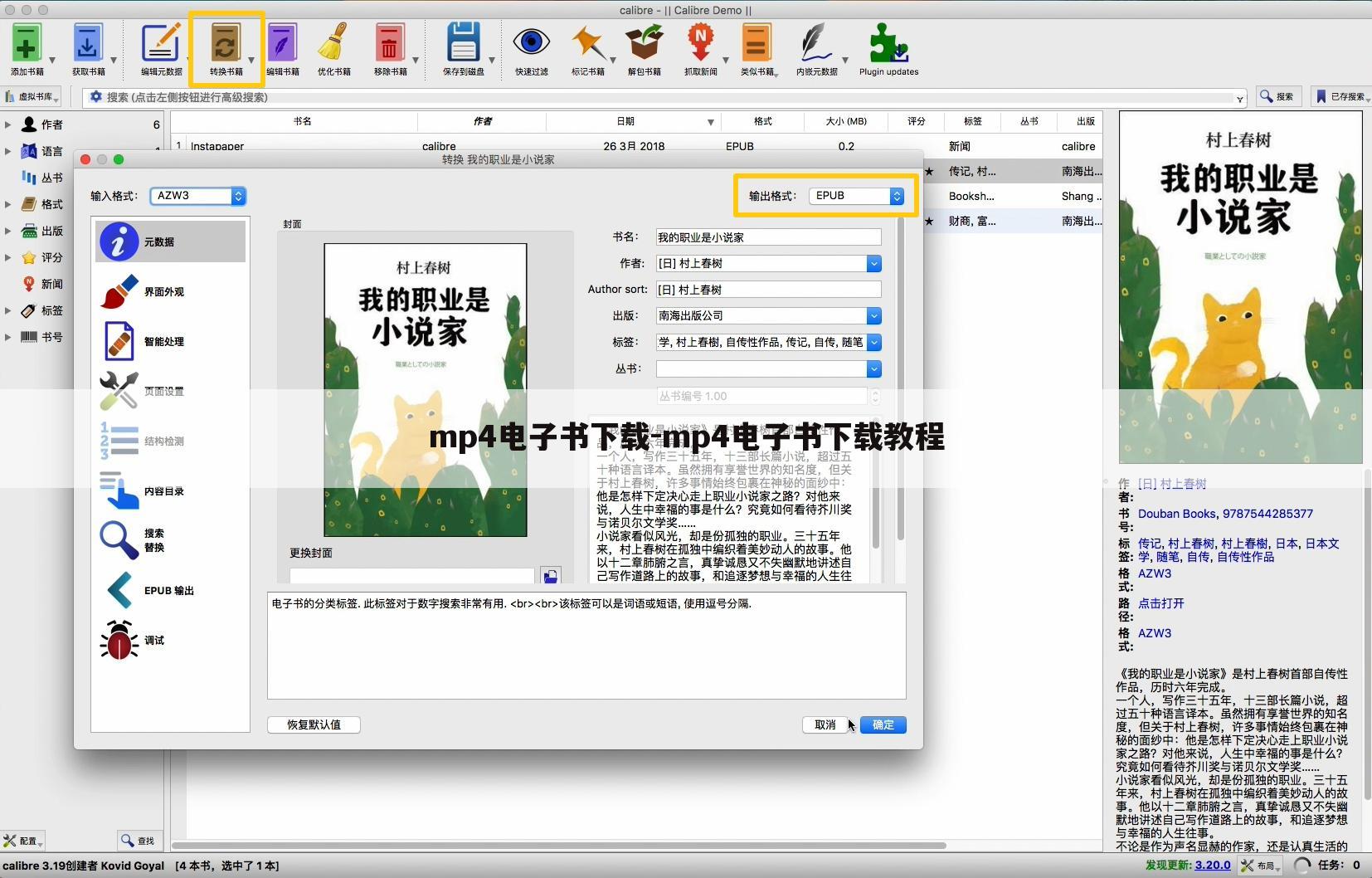
Task: Expand the Authors (作者) tree category
Action: (7, 124)
